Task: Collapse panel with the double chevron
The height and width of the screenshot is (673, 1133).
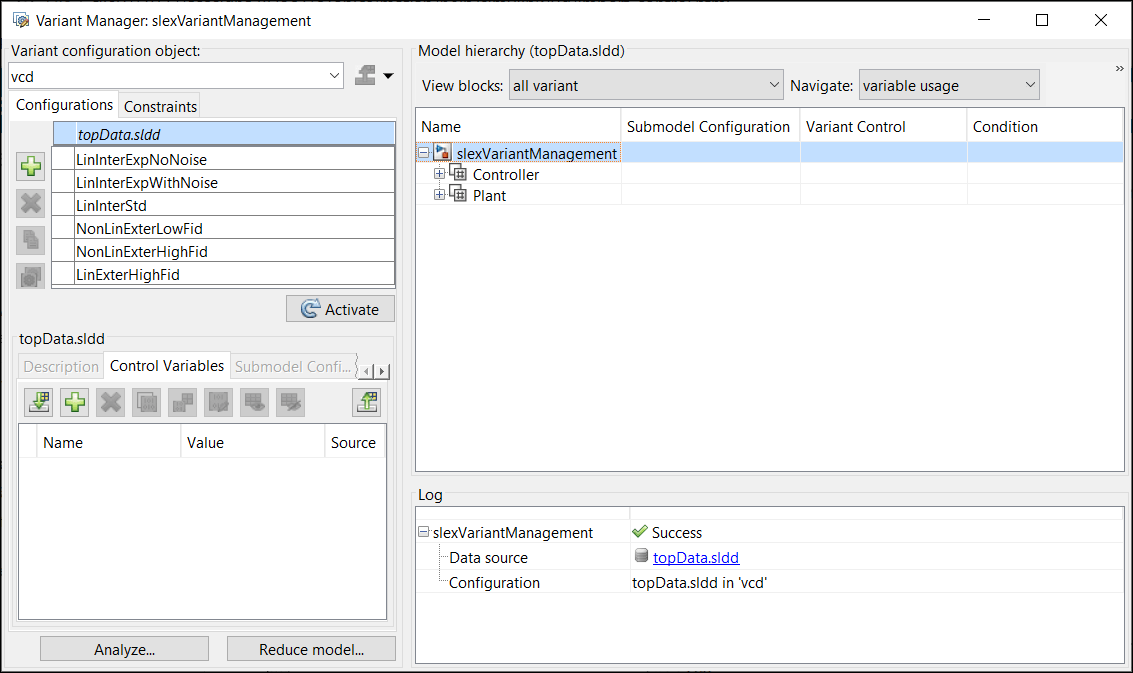Action: point(1119,68)
